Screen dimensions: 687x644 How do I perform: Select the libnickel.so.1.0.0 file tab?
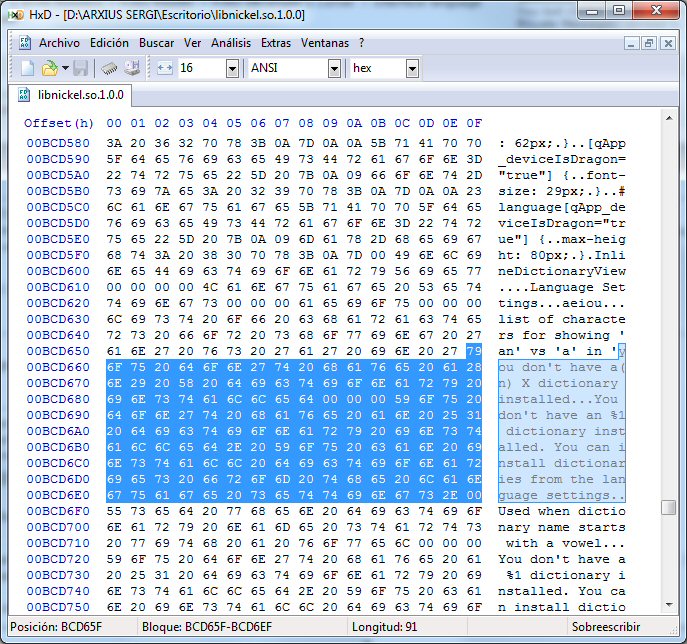(72, 95)
